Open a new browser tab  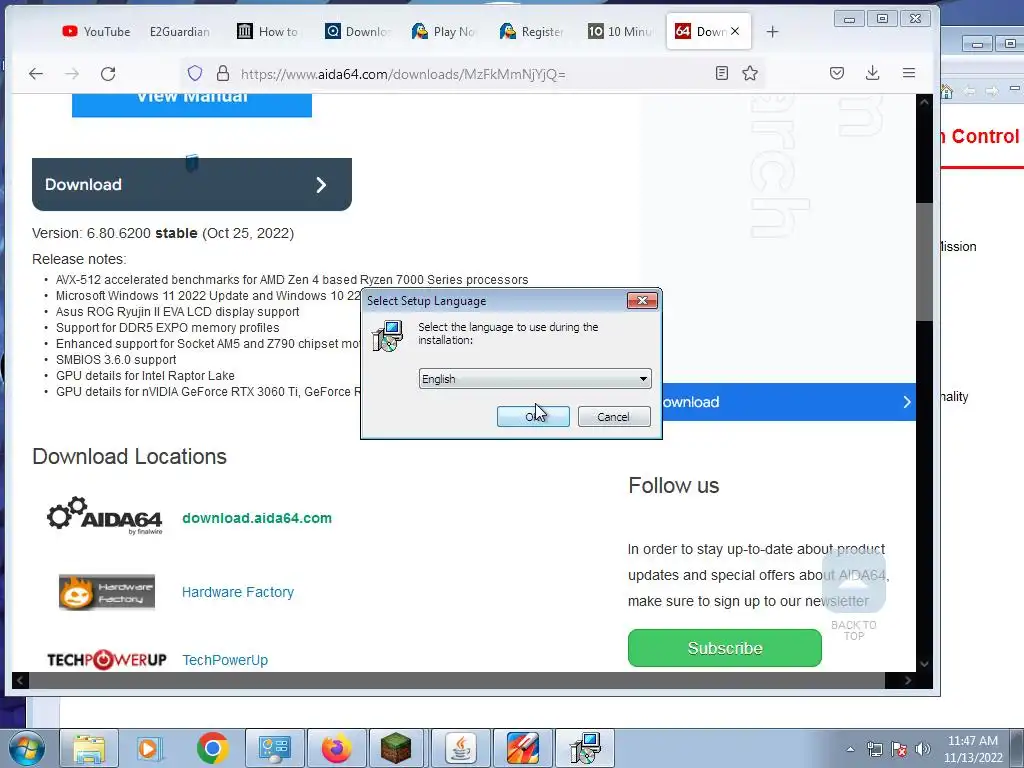point(773,32)
